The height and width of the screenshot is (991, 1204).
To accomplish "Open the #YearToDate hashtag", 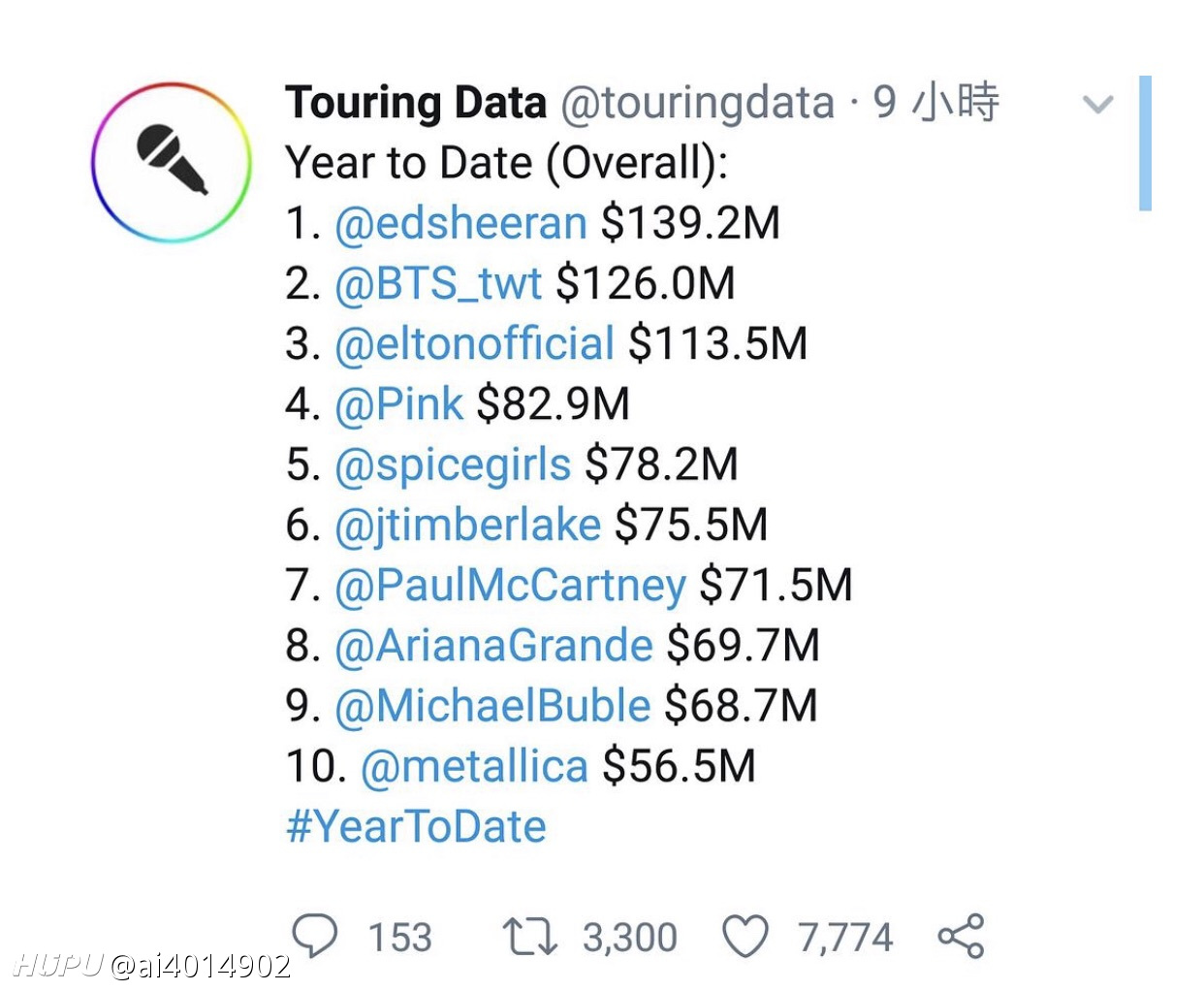I will [x=416, y=827].
